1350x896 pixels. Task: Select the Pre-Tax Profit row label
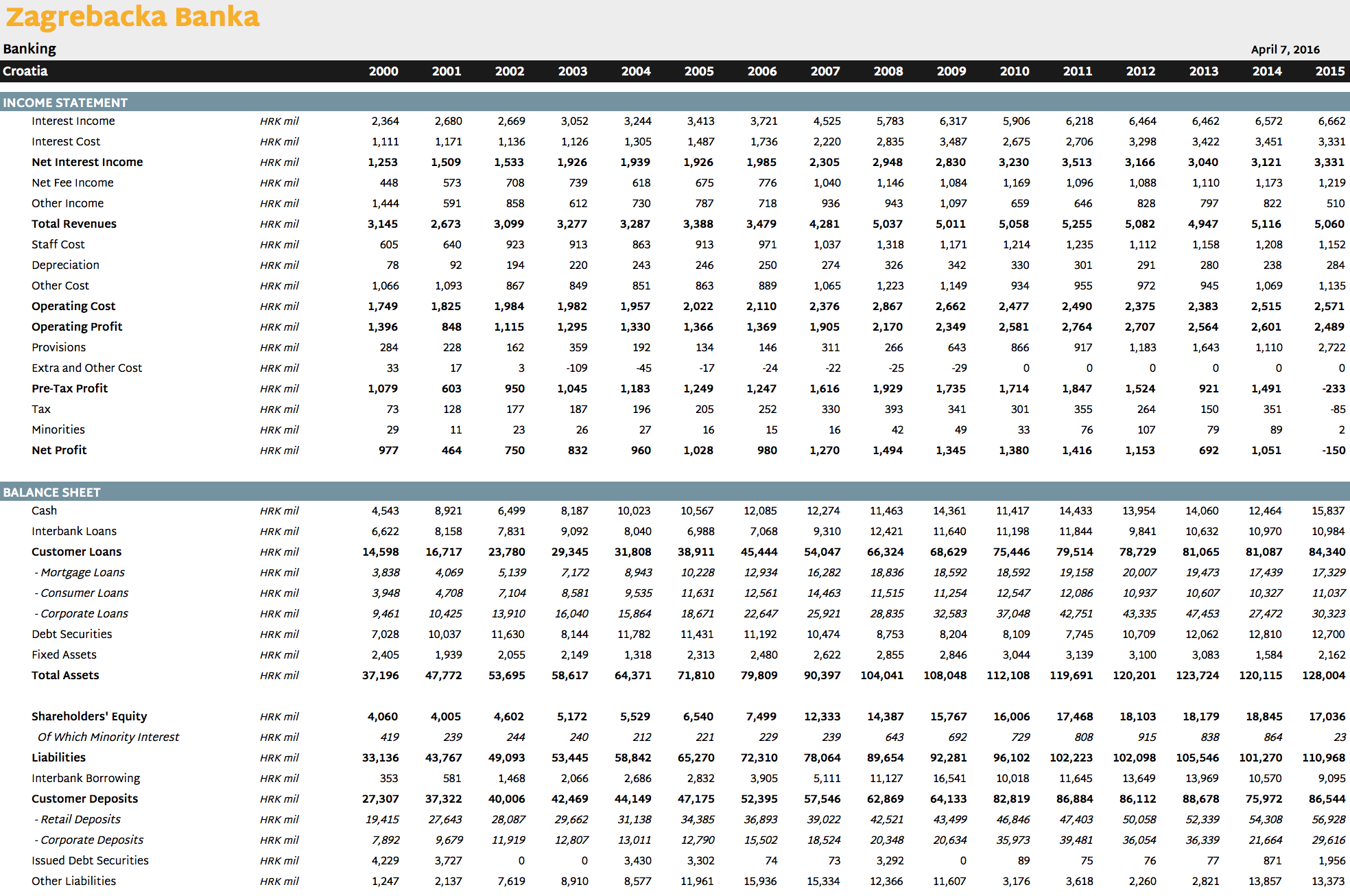pos(70,389)
